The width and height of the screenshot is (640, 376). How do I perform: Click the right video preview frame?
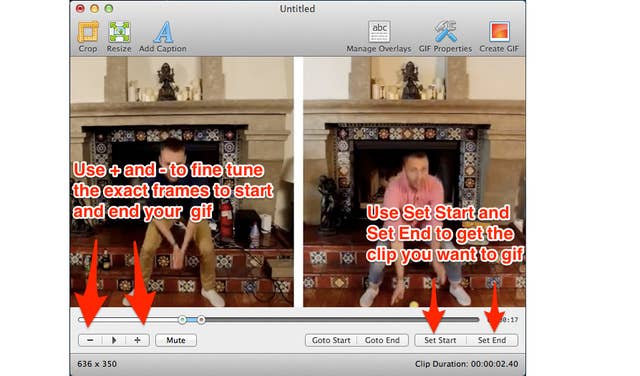(414, 182)
